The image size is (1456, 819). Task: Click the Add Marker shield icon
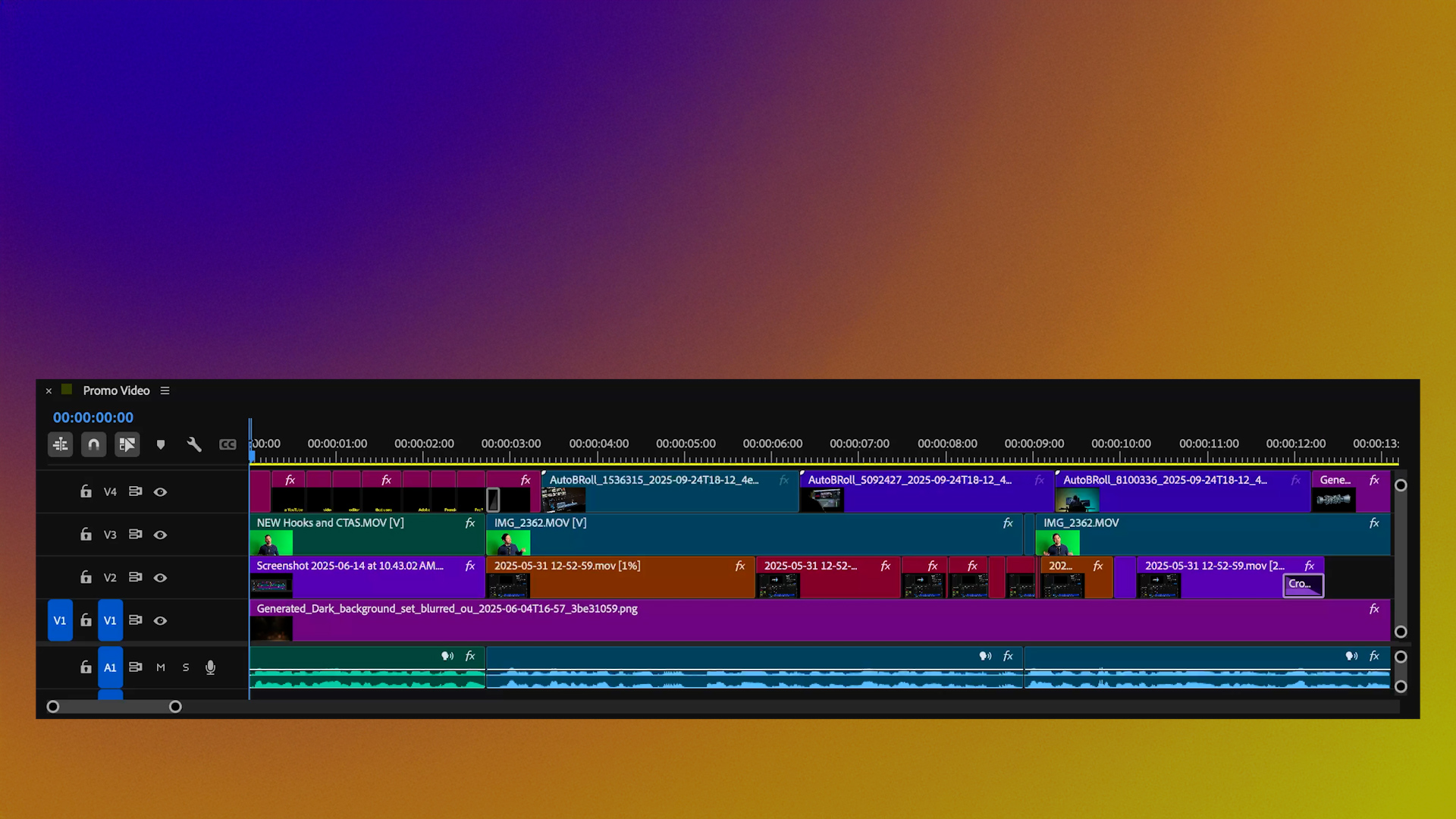tap(161, 444)
